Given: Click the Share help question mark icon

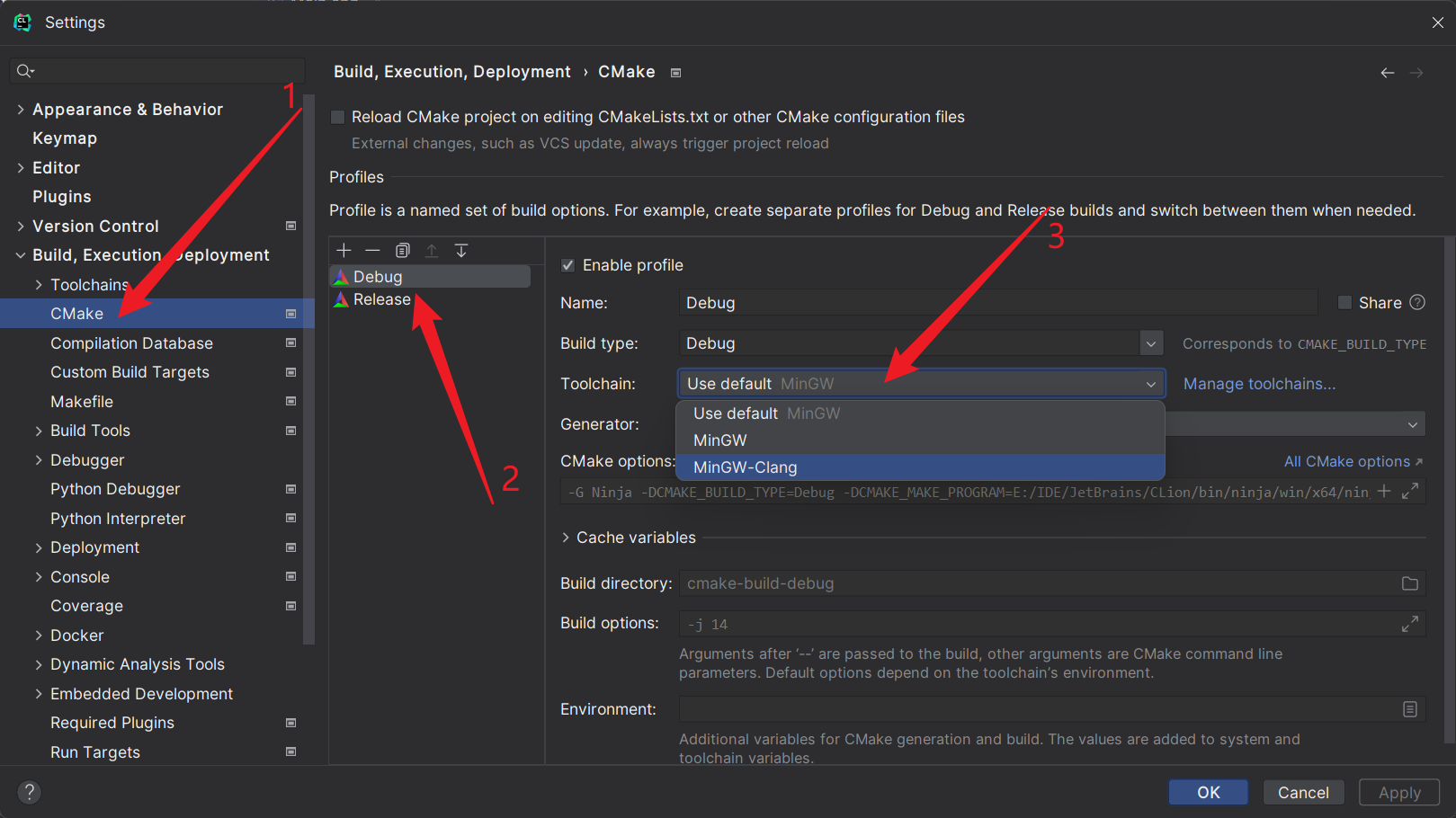Looking at the screenshot, I should coord(1417,303).
